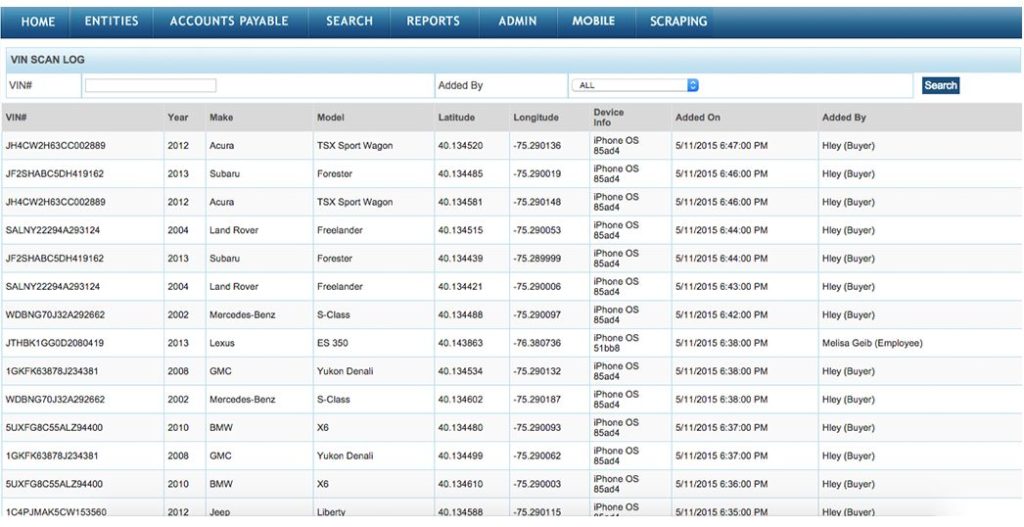Click SEARCH in the navigation bar
The width and height of the screenshot is (1024, 527).
tap(349, 21)
